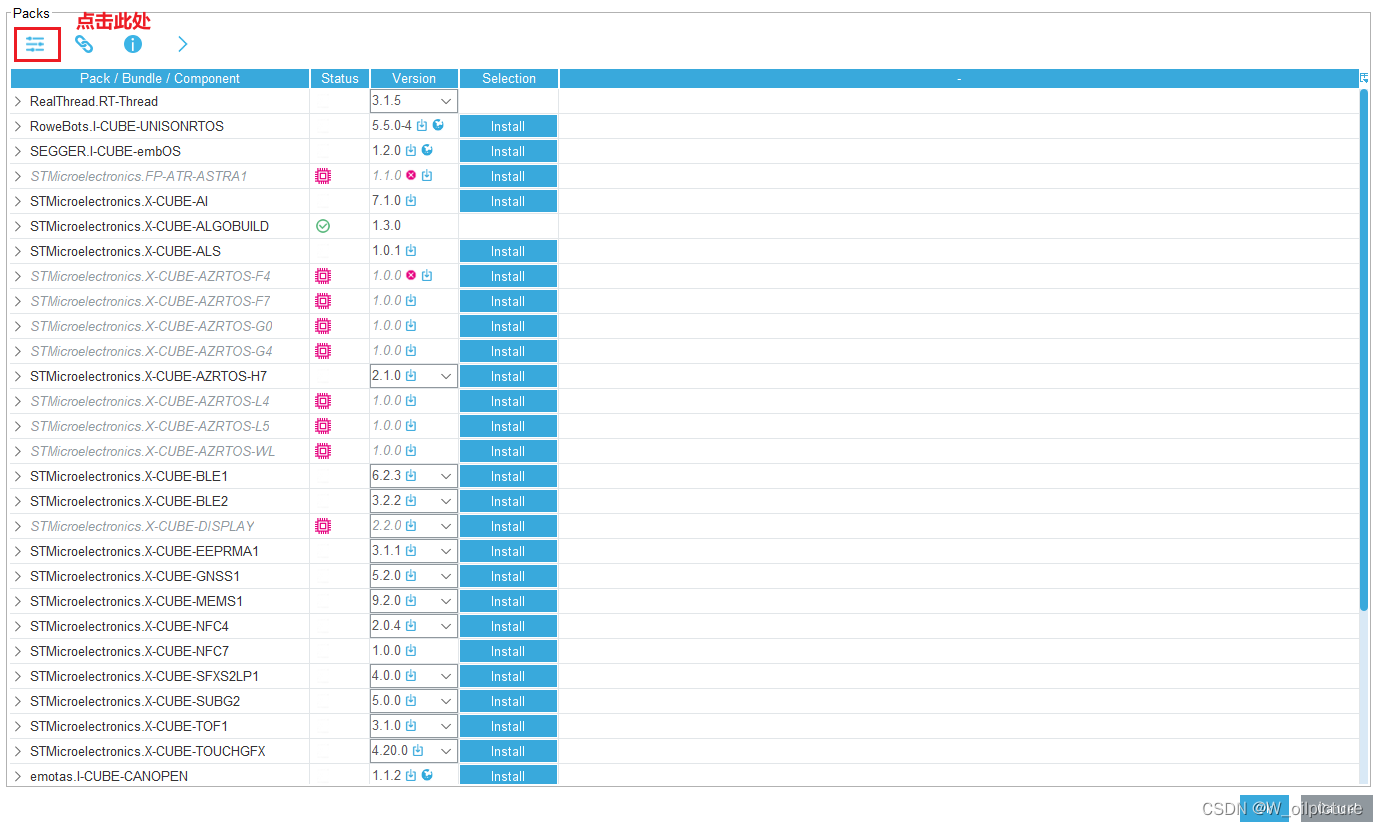Install X-CUBE-EEPRMA1 pack
1378x827 pixels.
tap(508, 551)
